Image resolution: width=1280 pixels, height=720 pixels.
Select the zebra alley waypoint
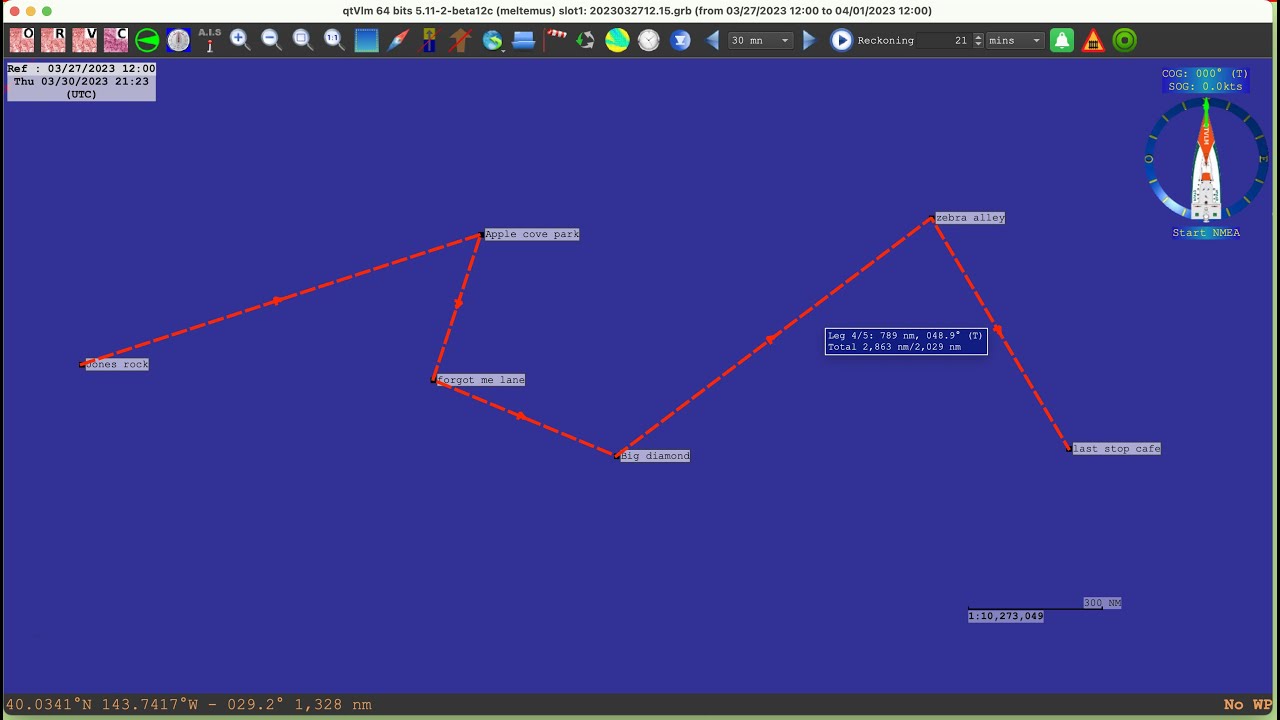pos(970,218)
